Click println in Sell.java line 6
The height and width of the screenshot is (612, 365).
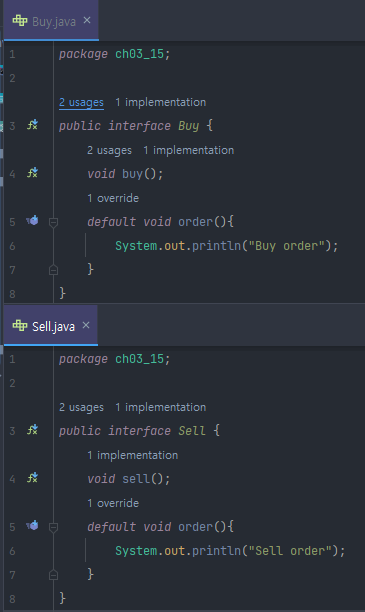click(217, 551)
